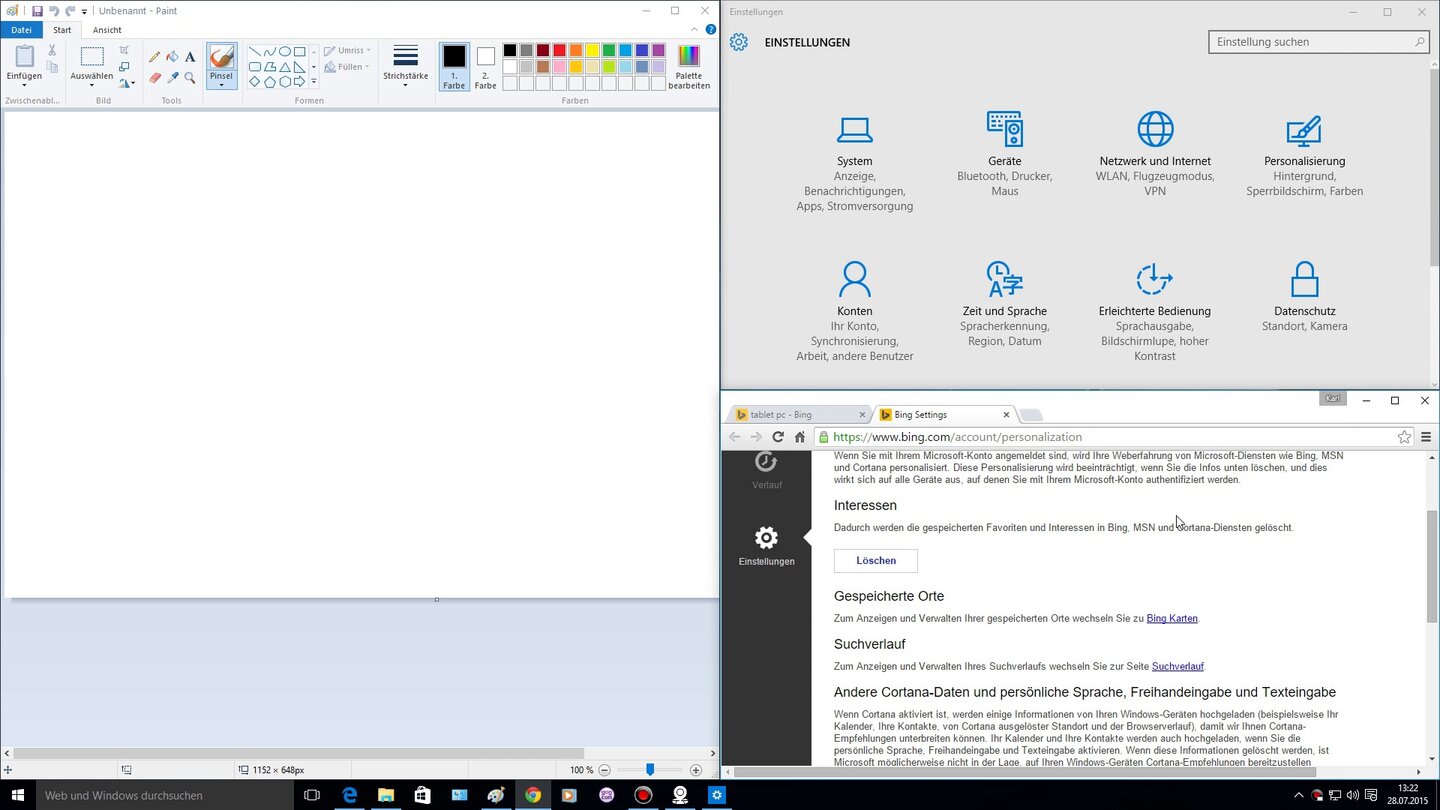The image size is (1440, 810).
Task: Click the Chrome address bar URL
Action: (957, 437)
